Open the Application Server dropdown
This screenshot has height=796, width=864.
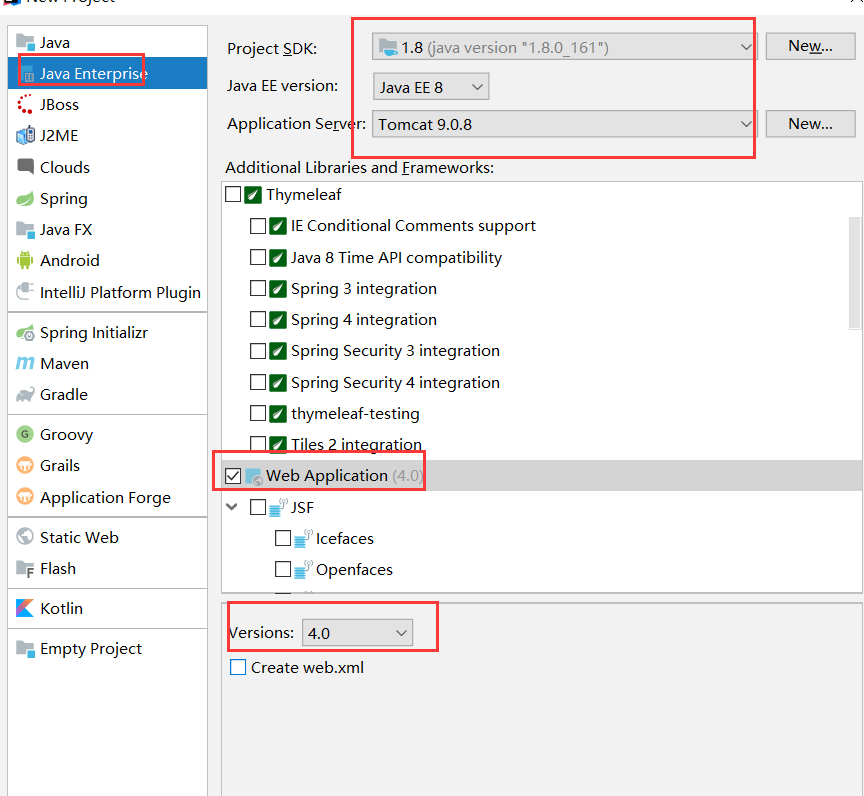coord(564,124)
